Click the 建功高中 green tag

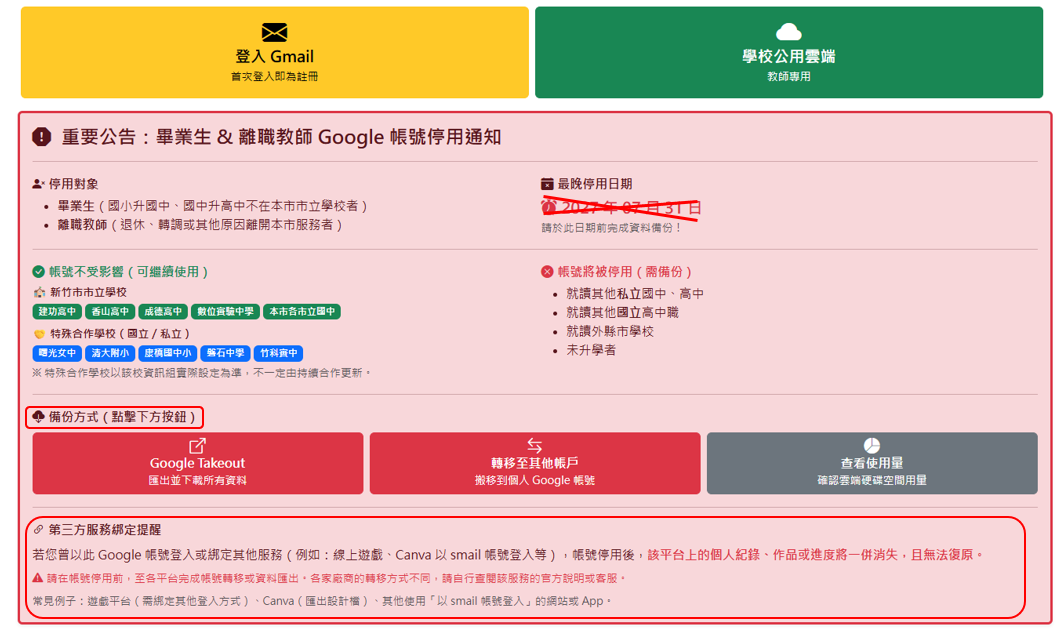(57, 312)
